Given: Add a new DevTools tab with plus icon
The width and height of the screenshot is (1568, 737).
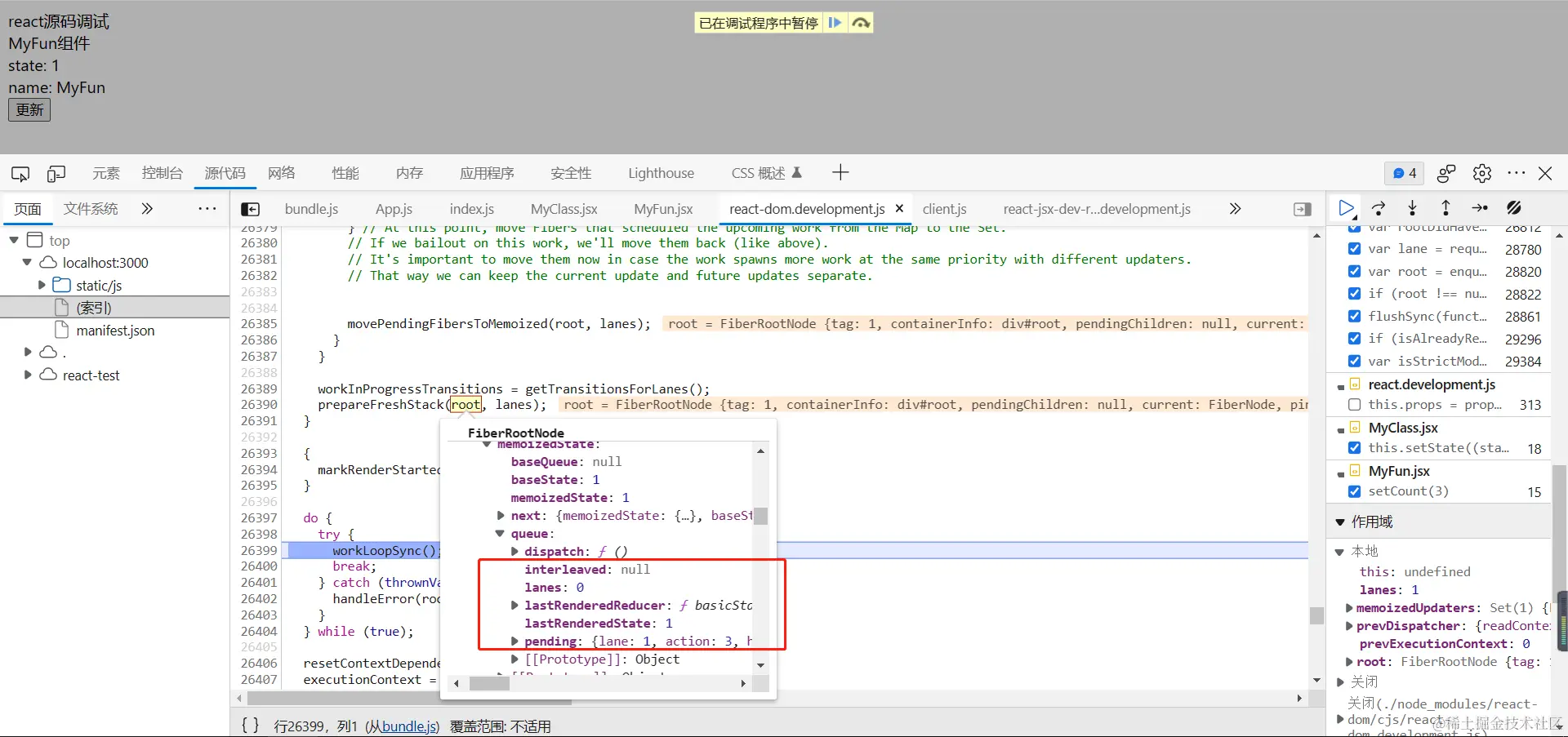Looking at the screenshot, I should [x=840, y=172].
